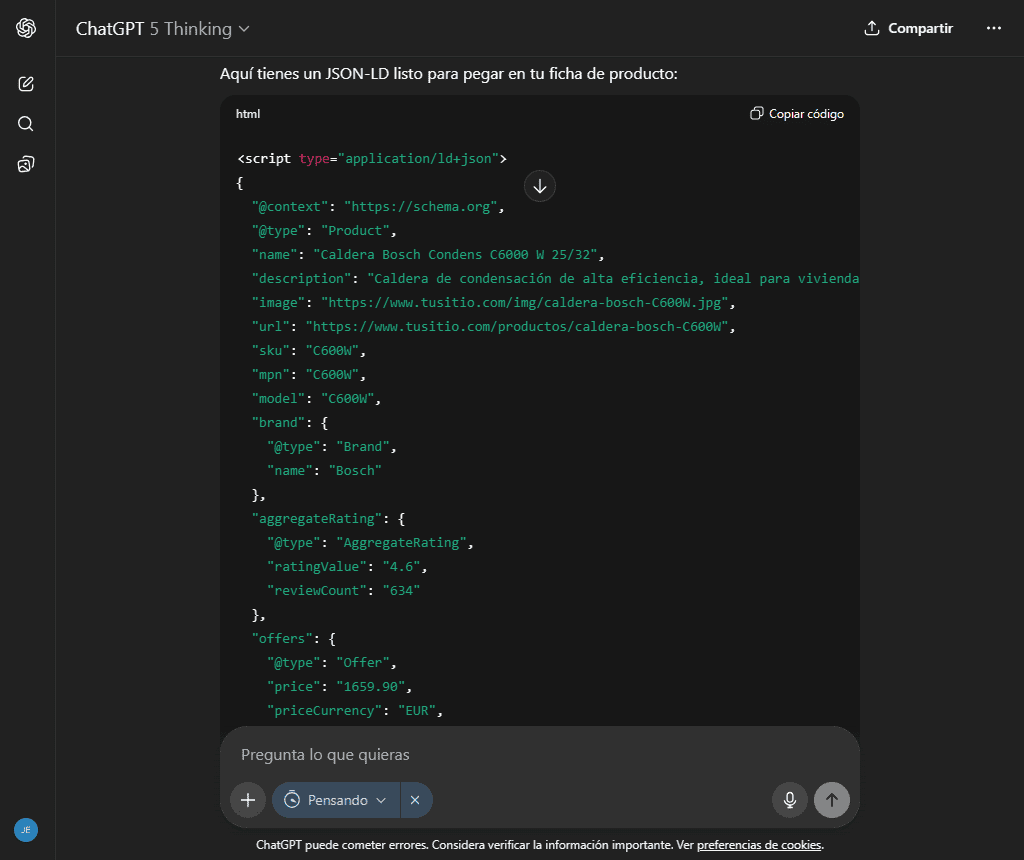This screenshot has height=860, width=1024.
Task: Open the three-dot conversation options menu
Action: pyautogui.click(x=993, y=28)
